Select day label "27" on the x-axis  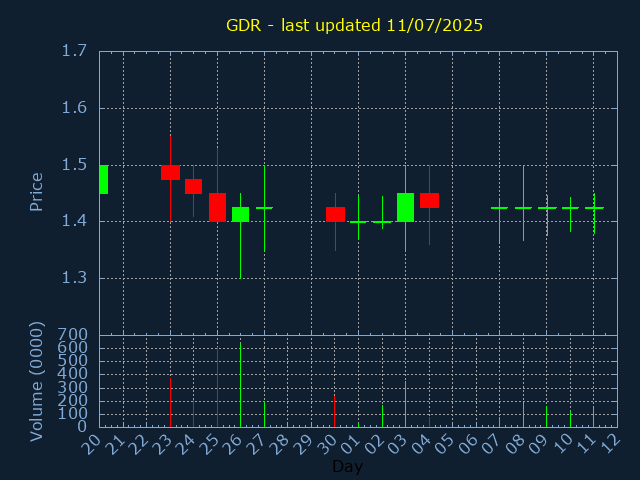[x=256, y=444]
